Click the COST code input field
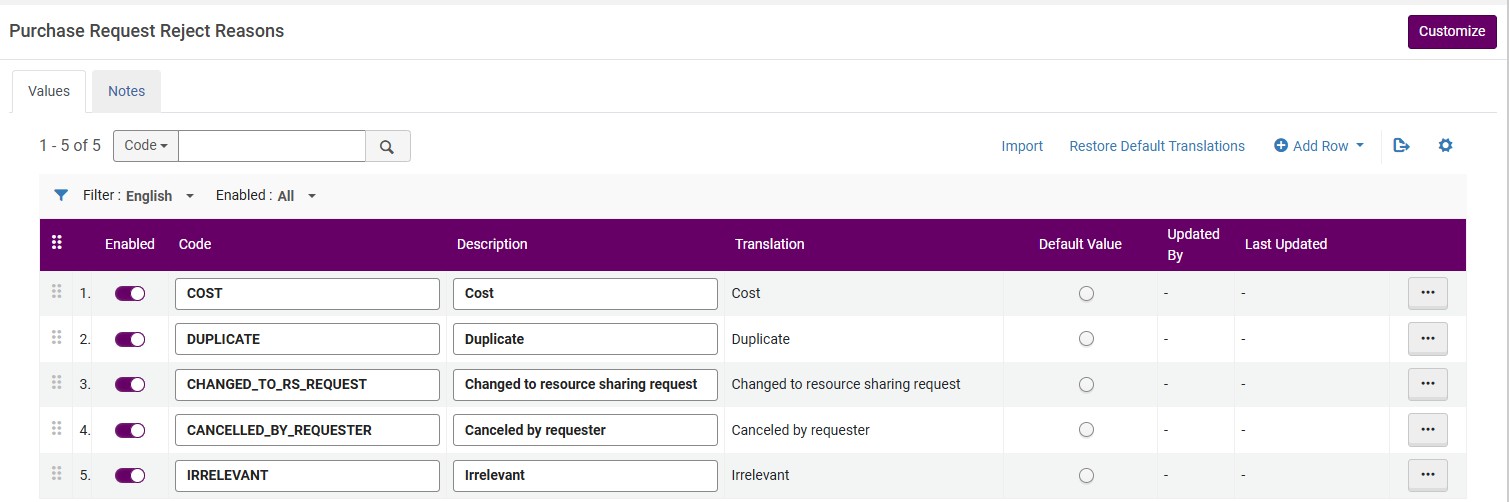1509x502 pixels. coord(307,294)
